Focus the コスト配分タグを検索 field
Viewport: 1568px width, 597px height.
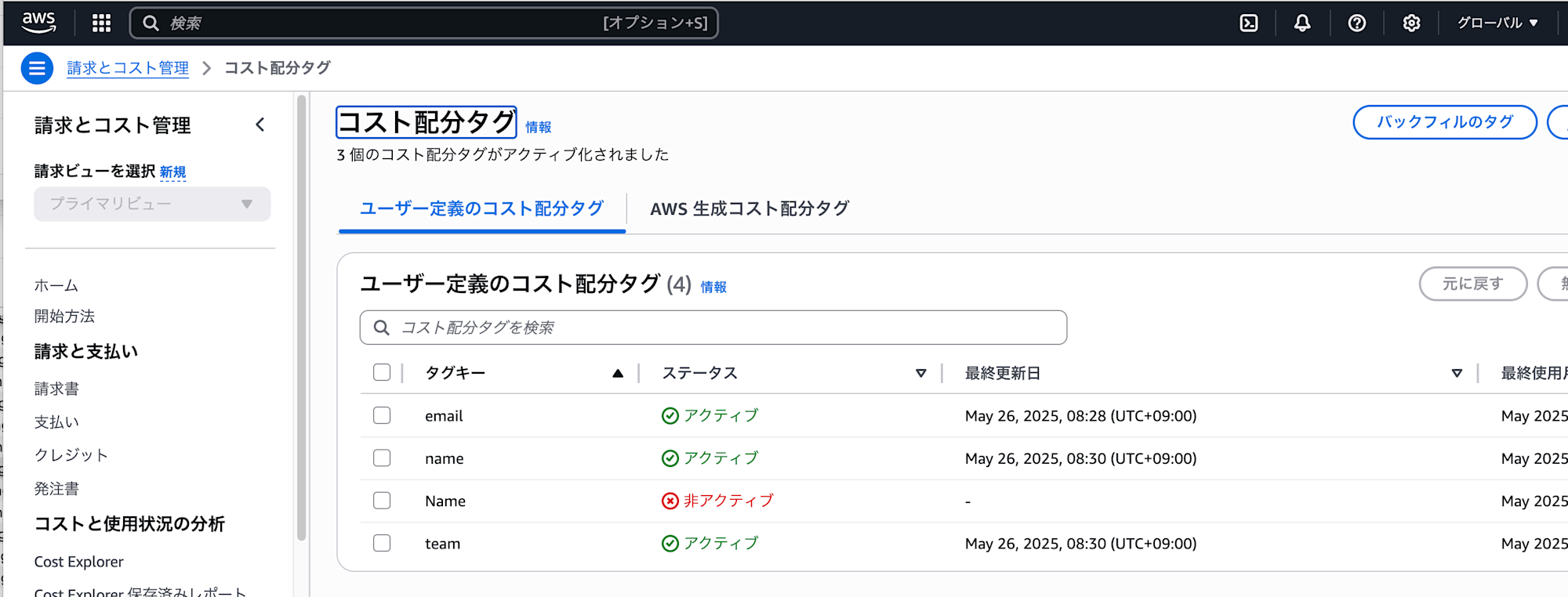(x=713, y=327)
